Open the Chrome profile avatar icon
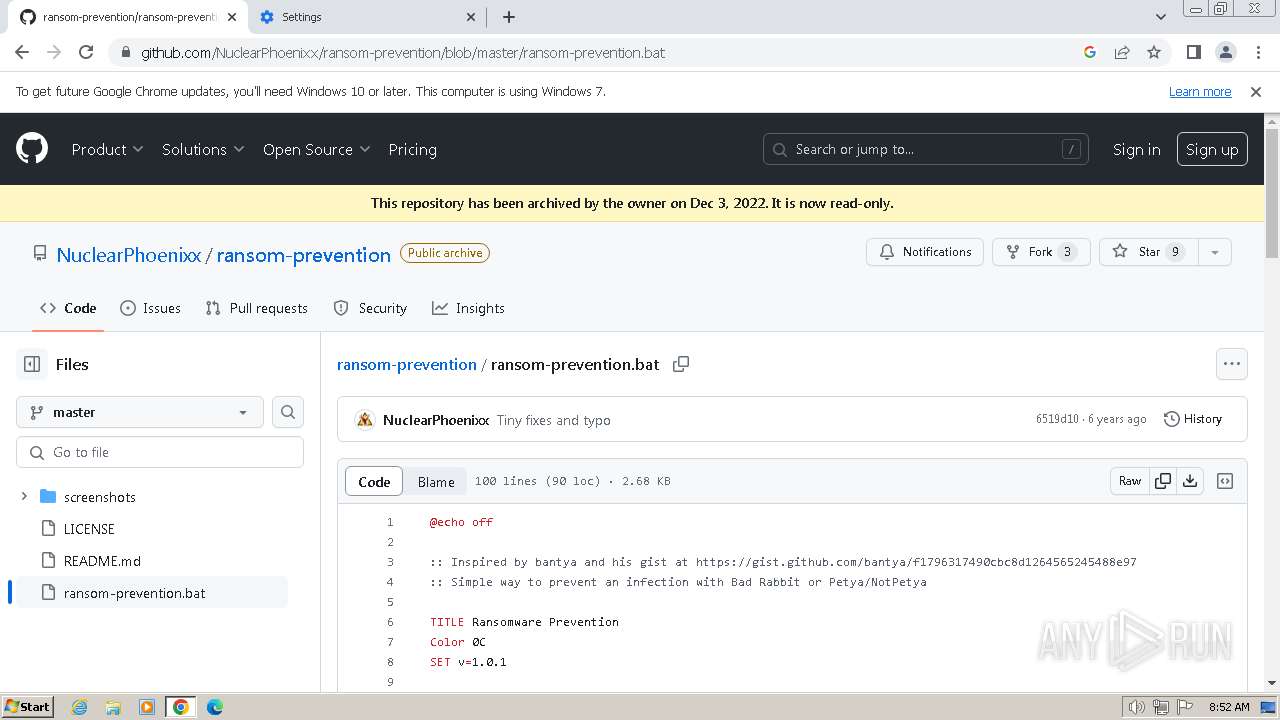 pyautogui.click(x=1225, y=52)
